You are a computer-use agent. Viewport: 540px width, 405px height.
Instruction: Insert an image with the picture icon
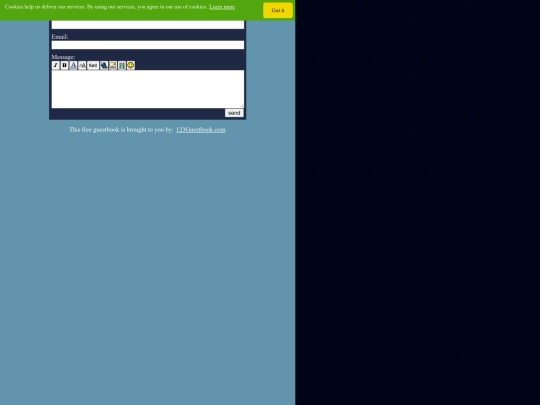(x=113, y=65)
